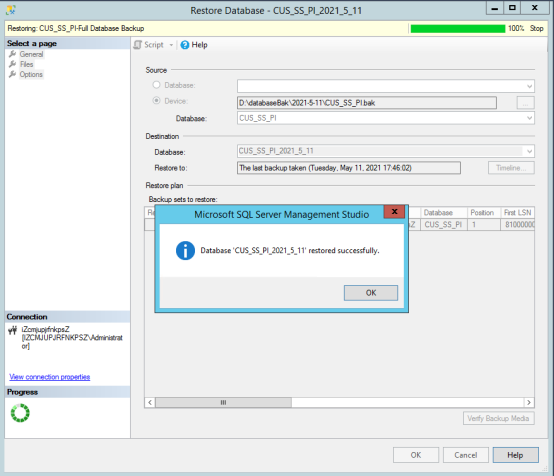Click the green 100% restore progress bar
Viewport: 554px width, 476px height.
click(458, 29)
